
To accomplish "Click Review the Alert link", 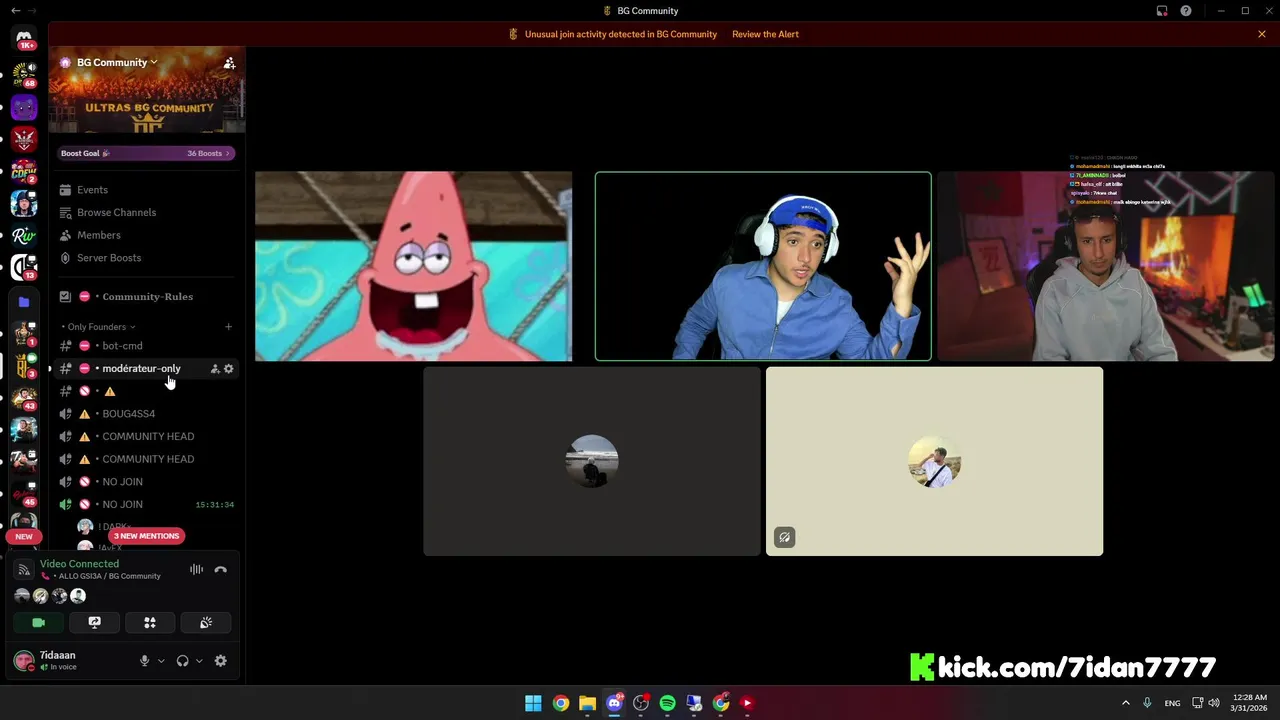I will 765,34.
